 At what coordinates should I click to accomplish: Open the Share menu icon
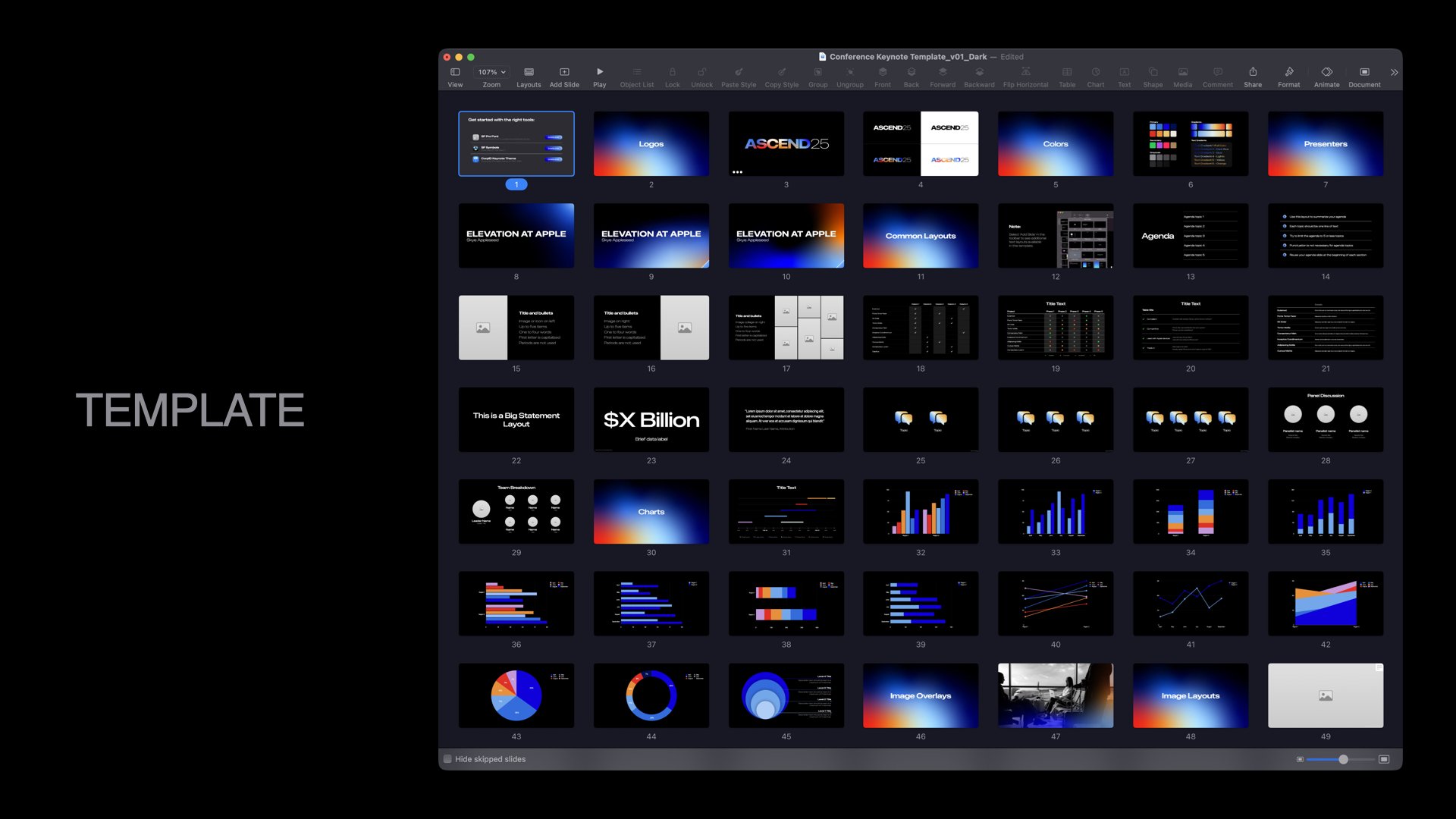(1253, 72)
